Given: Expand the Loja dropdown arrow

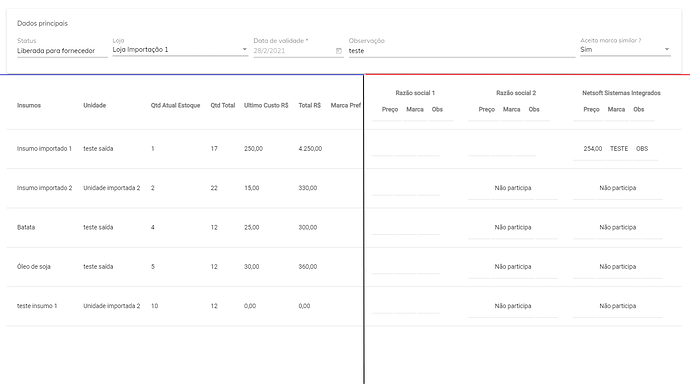Looking at the screenshot, I should [245, 49].
